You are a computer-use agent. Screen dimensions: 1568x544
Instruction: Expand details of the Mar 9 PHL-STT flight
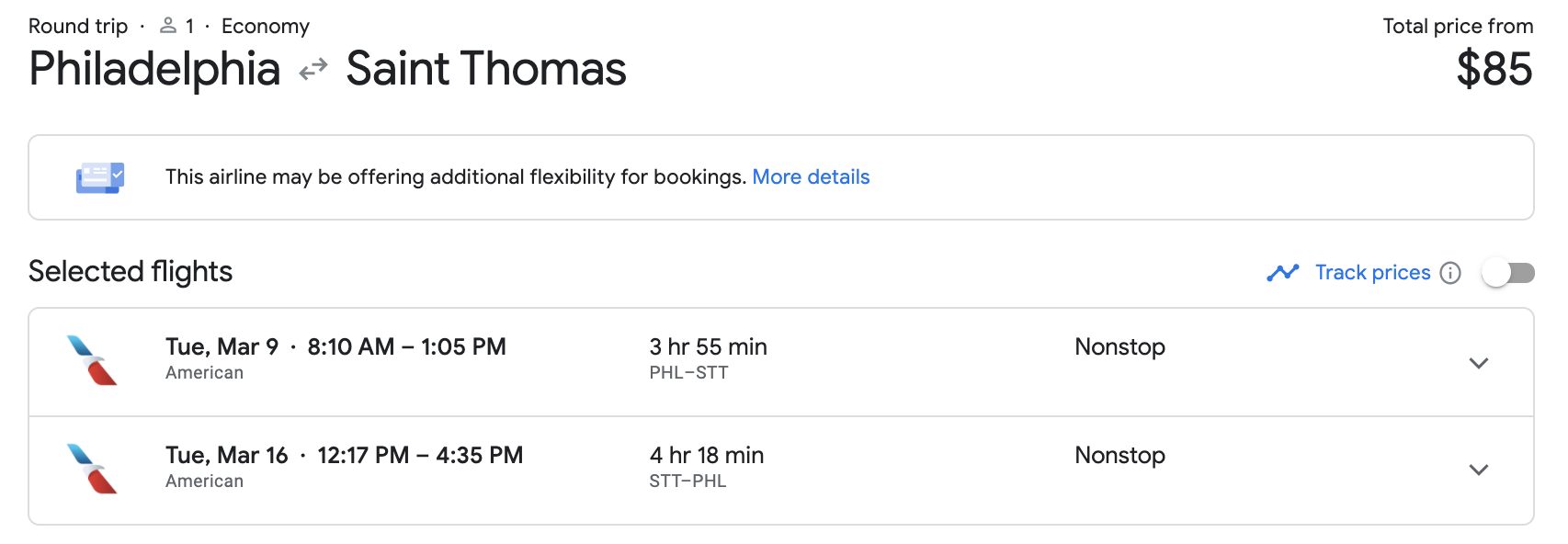pos(1479,362)
